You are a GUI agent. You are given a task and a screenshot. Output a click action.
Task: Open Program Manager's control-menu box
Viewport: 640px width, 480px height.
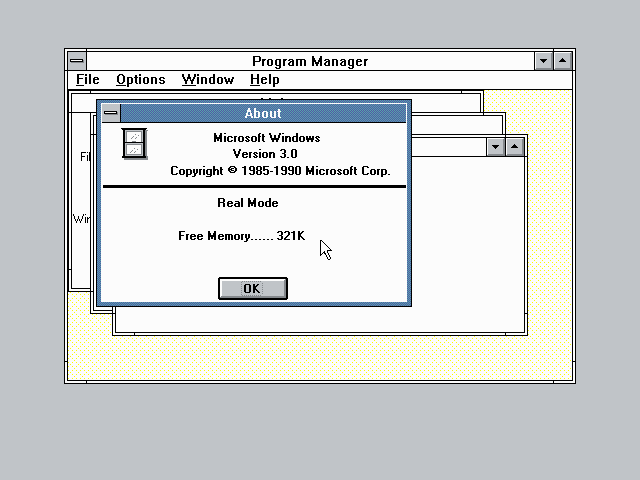[77, 61]
